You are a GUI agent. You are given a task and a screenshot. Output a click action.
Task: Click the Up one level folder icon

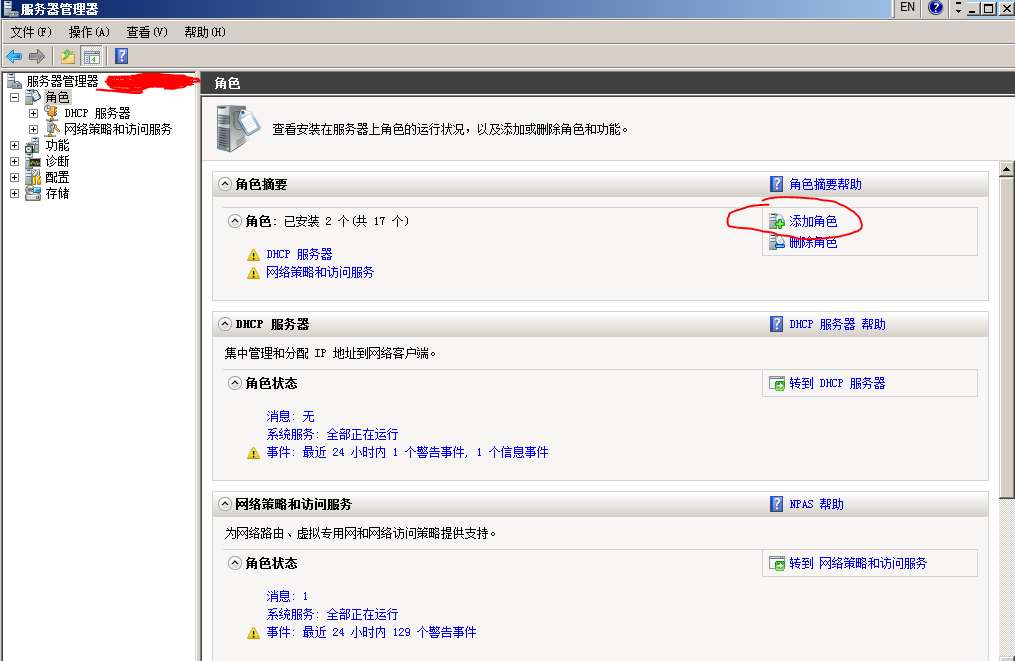pyautogui.click(x=67, y=56)
